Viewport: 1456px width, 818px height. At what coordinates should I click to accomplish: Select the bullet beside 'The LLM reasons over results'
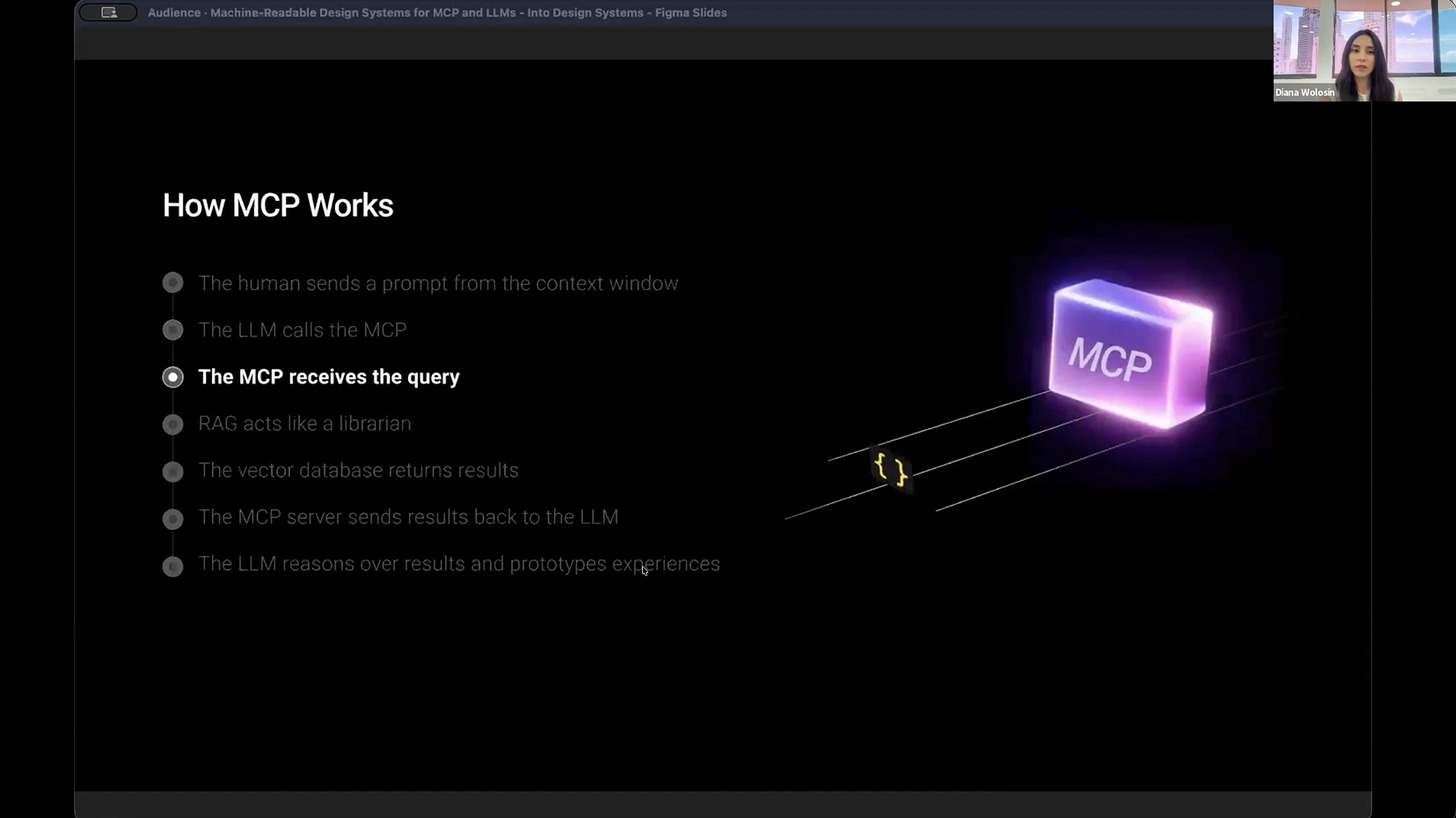173,566
